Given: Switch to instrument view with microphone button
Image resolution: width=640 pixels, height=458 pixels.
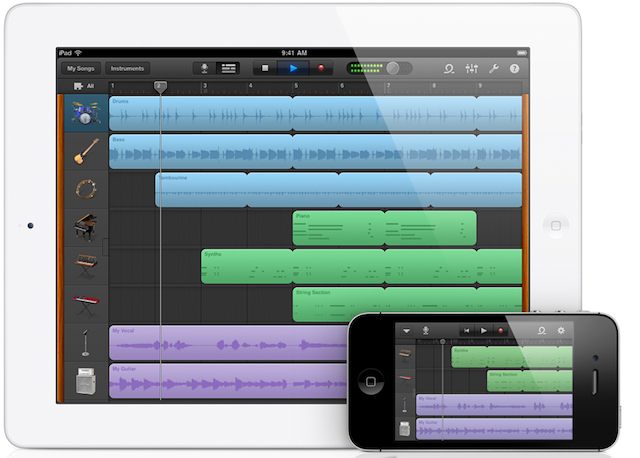Looking at the screenshot, I should (205, 69).
